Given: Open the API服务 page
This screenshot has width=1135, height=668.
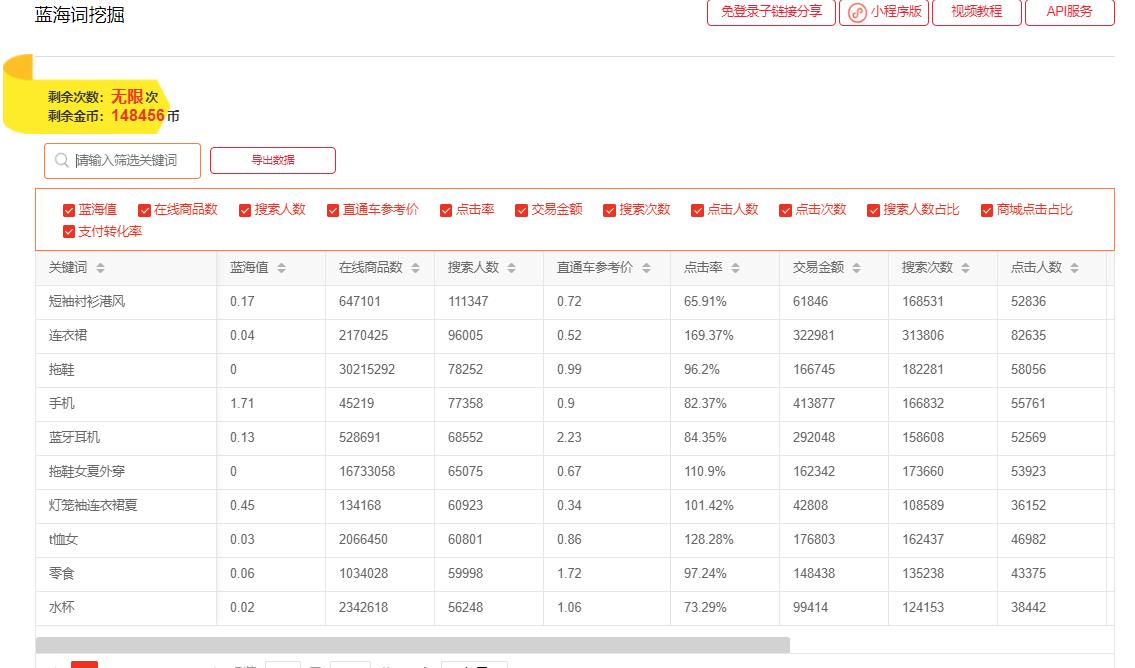Looking at the screenshot, I should [x=1069, y=13].
